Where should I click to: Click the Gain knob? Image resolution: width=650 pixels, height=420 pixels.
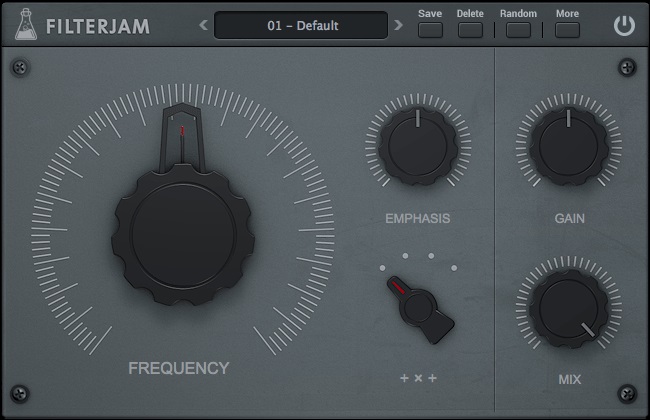pos(569,147)
